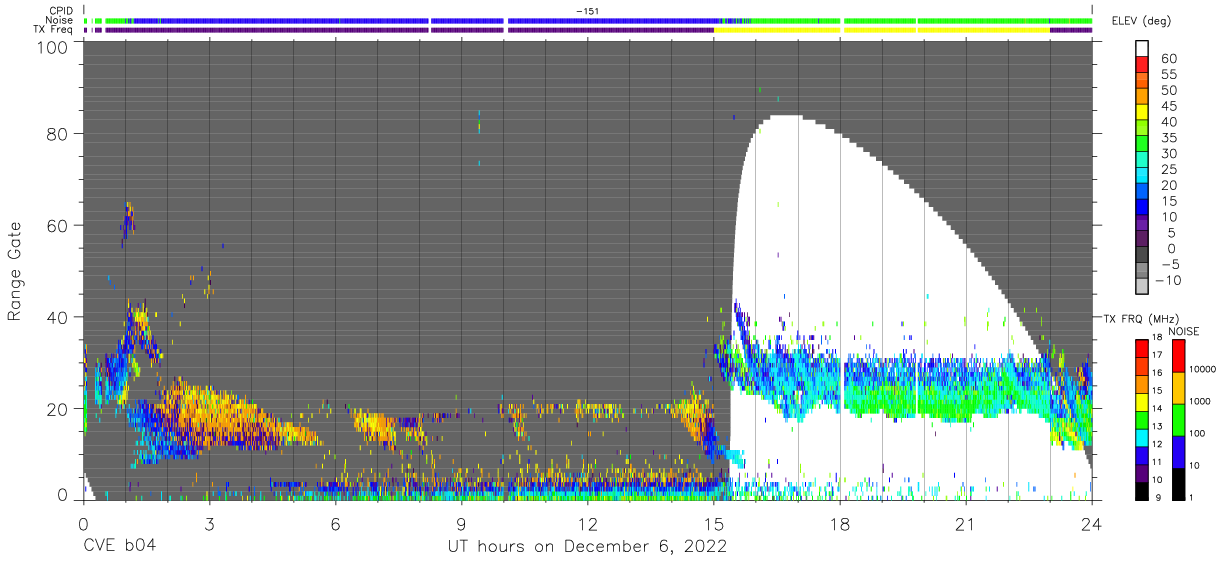The image size is (1228, 567).
Task: Click the 6 hour tick on UT axis
Action: click(x=335, y=524)
